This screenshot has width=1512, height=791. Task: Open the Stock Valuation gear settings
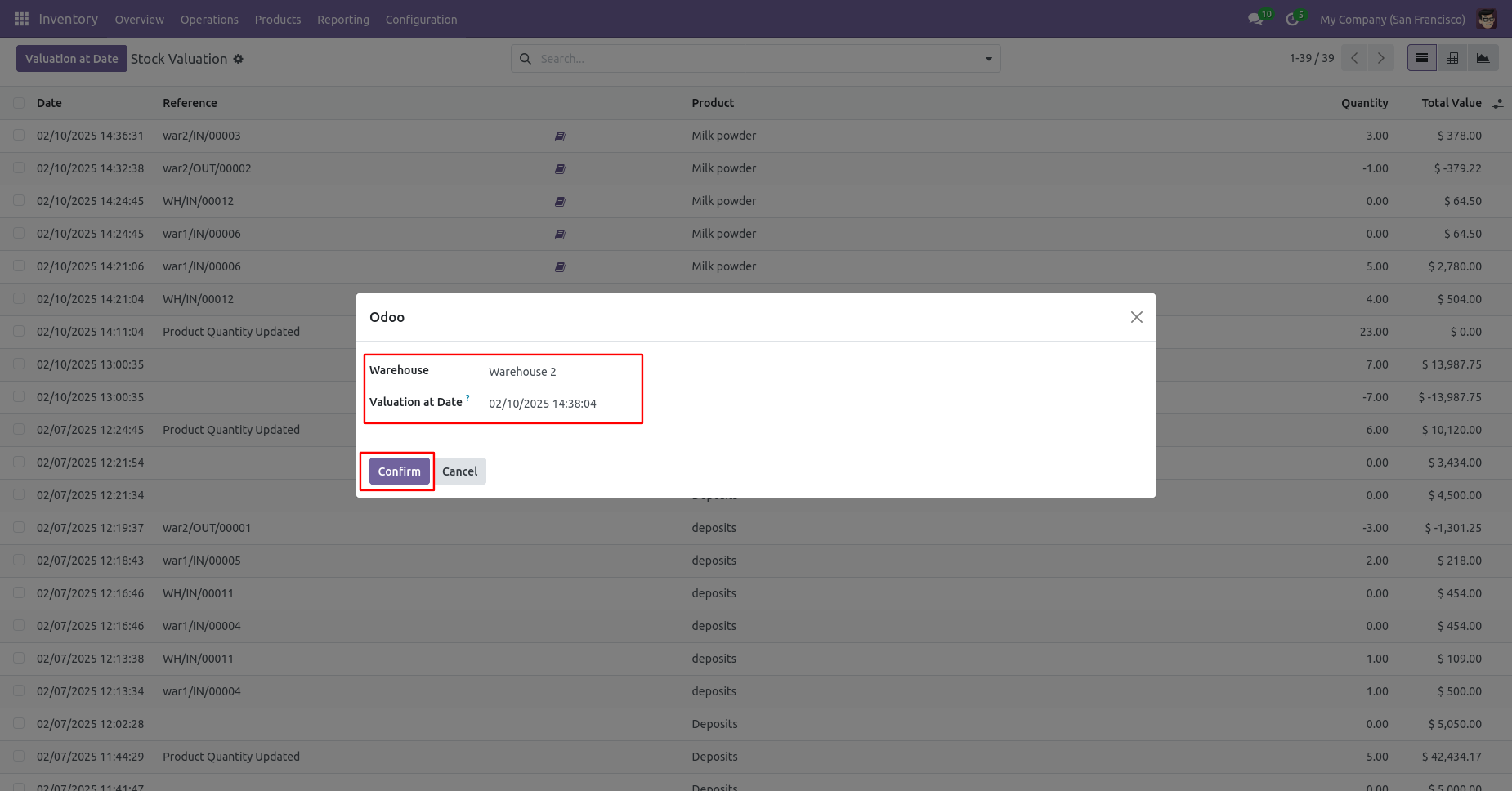[x=238, y=59]
